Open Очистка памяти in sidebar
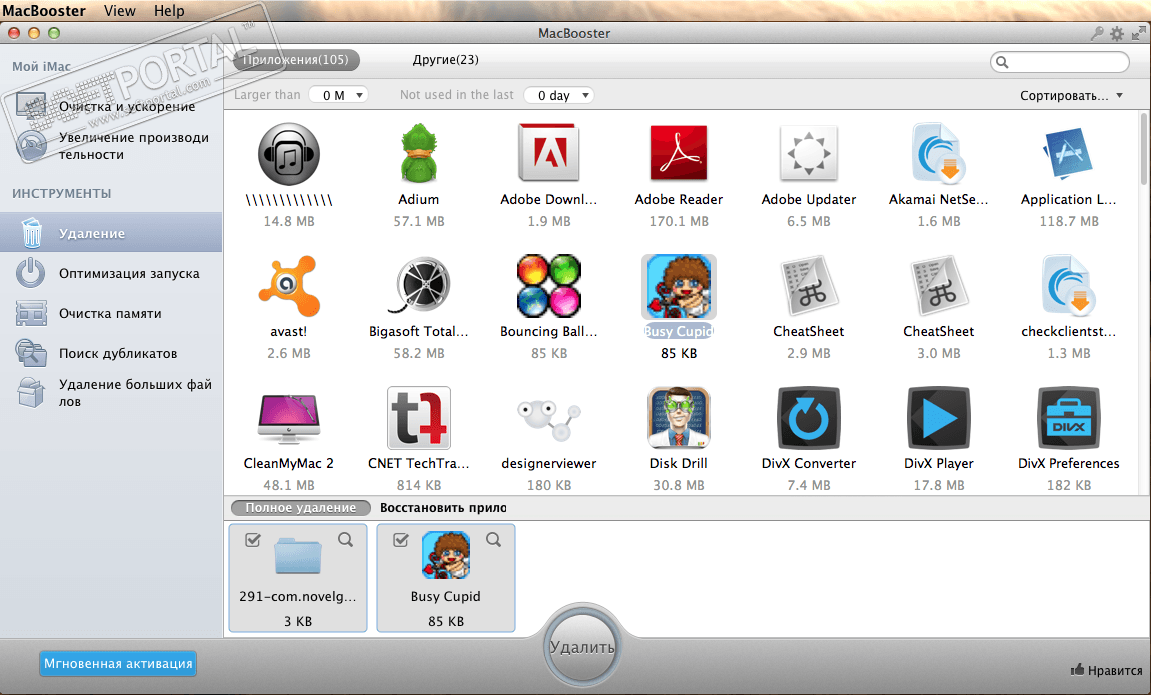1151x695 pixels. pos(111,313)
